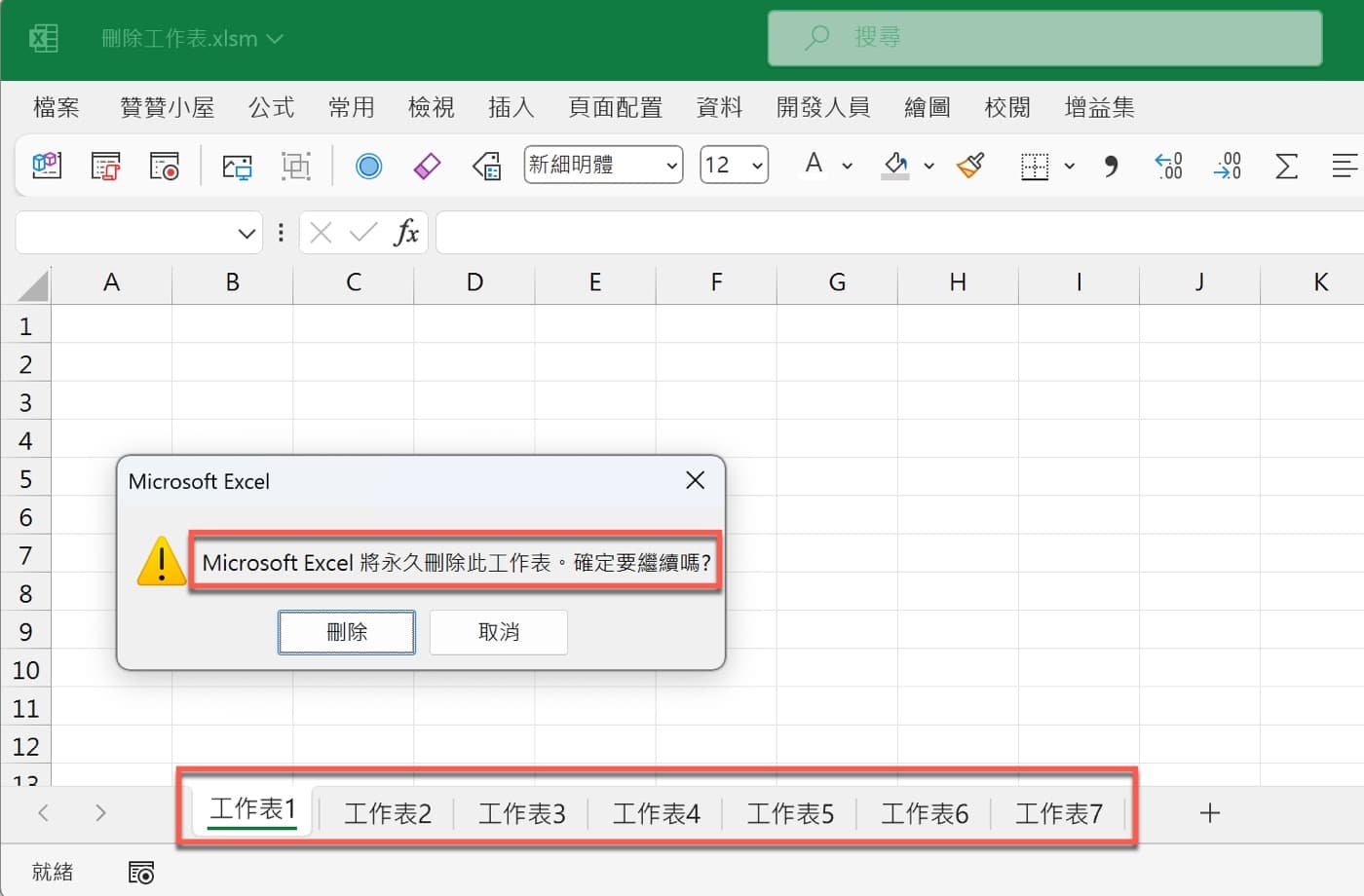Add a new sheet with plus button
1364x896 pixels.
click(x=1209, y=812)
